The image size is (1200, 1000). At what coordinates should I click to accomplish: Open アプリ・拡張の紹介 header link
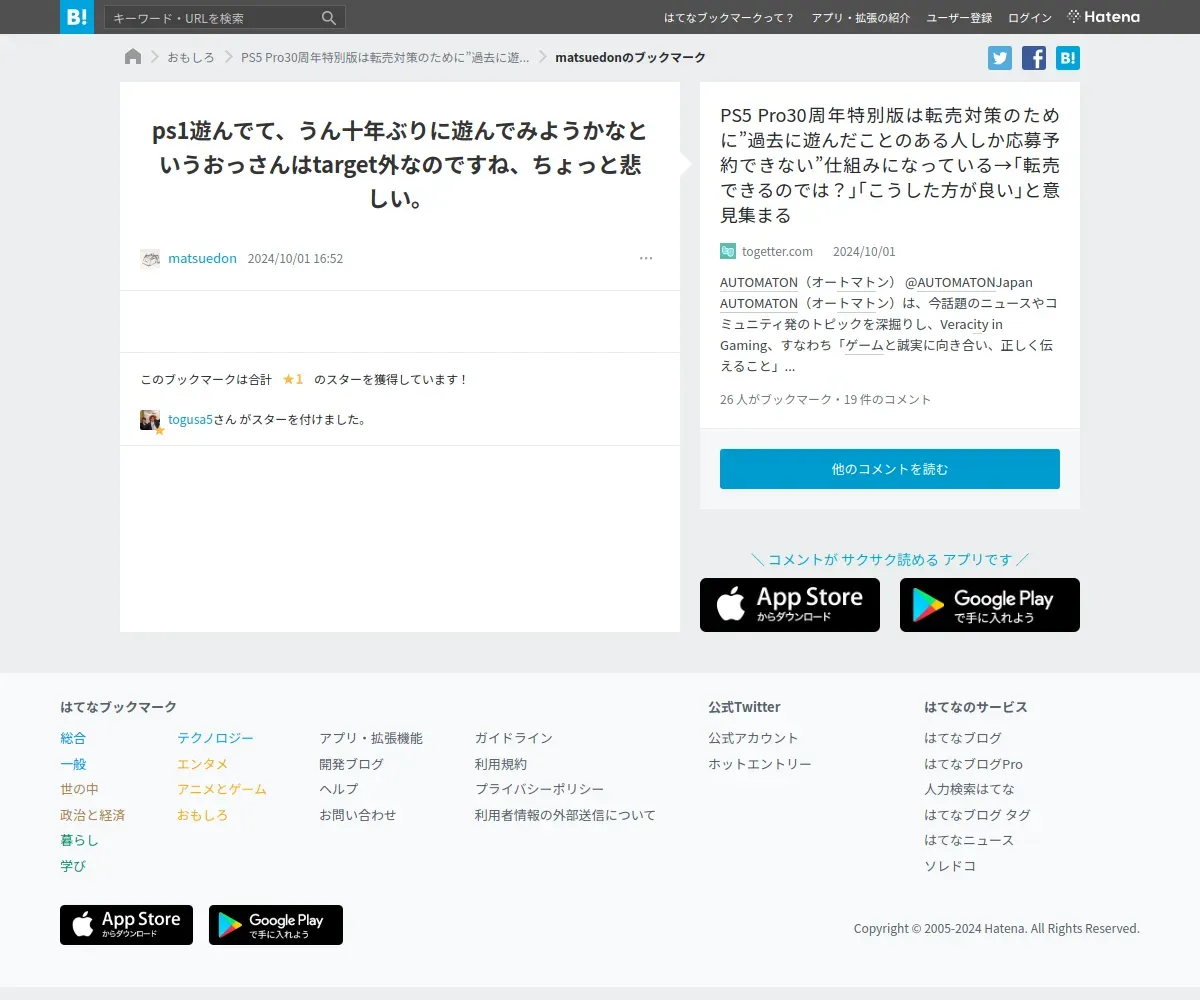pos(861,18)
